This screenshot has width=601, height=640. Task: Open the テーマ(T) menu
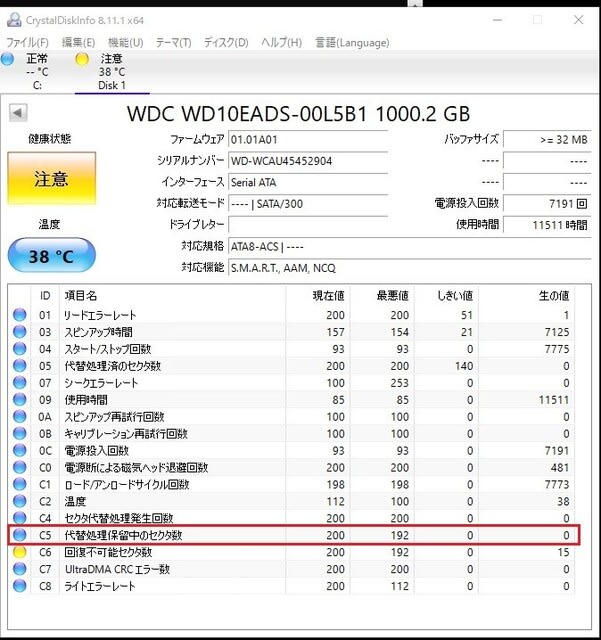[174, 42]
